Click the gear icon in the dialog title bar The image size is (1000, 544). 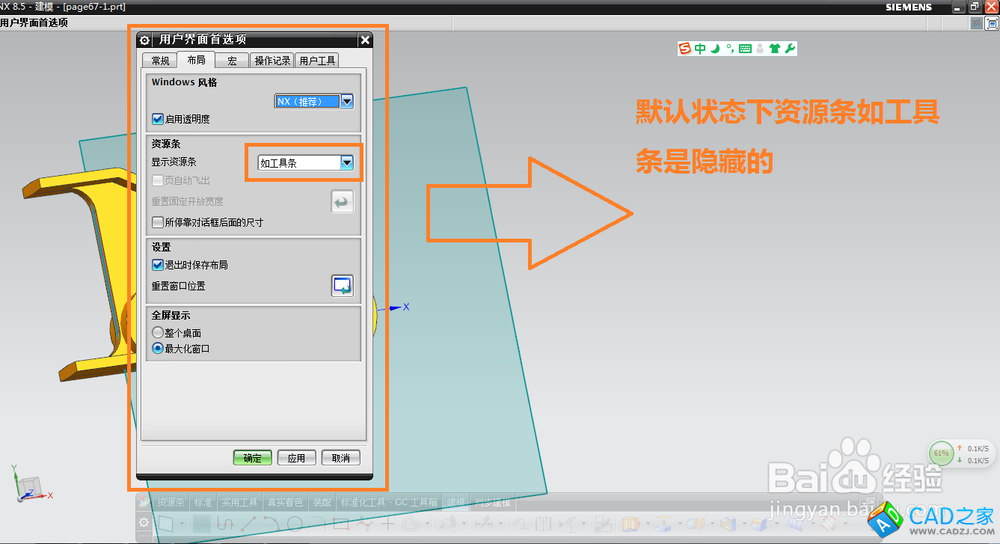point(145,40)
